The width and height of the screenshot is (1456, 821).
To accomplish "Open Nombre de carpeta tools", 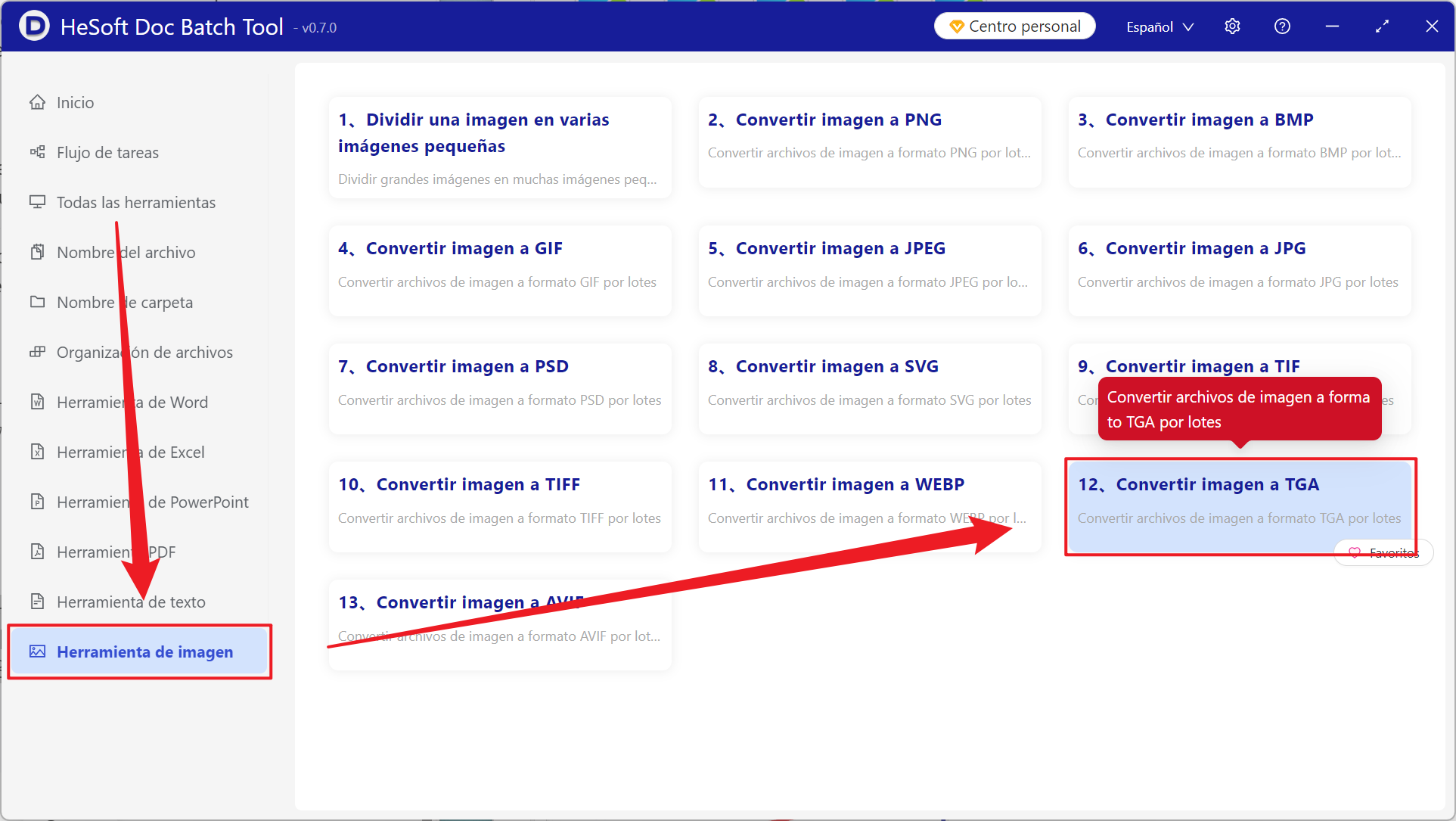I will point(125,302).
